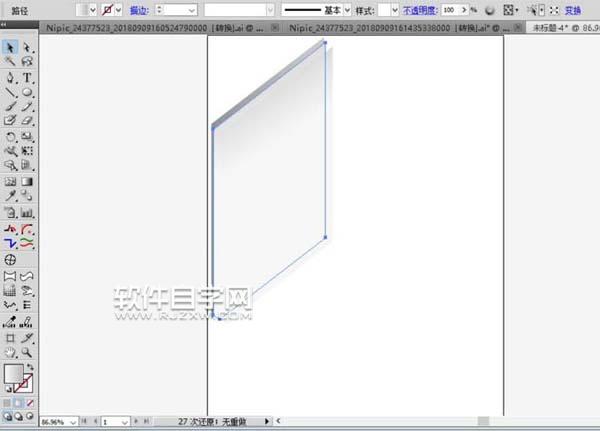Viewport: 600px width, 431px height.
Task: Click the horizontal scrollbar thumb
Action: pos(483,421)
